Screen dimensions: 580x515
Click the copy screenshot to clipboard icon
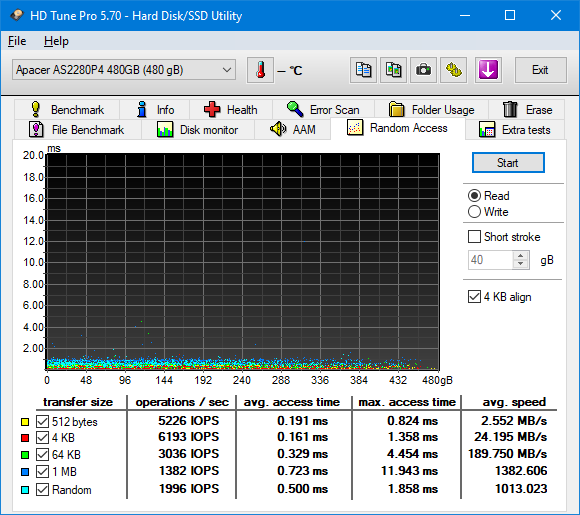393,70
